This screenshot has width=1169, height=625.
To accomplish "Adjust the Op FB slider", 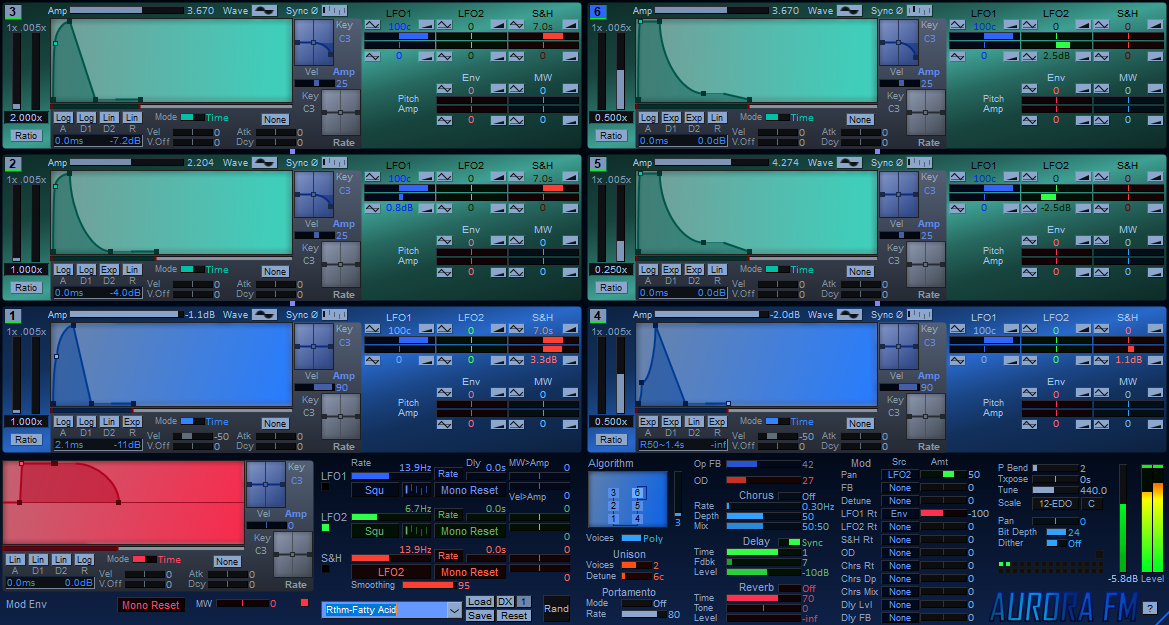I will pyautogui.click(x=763, y=465).
